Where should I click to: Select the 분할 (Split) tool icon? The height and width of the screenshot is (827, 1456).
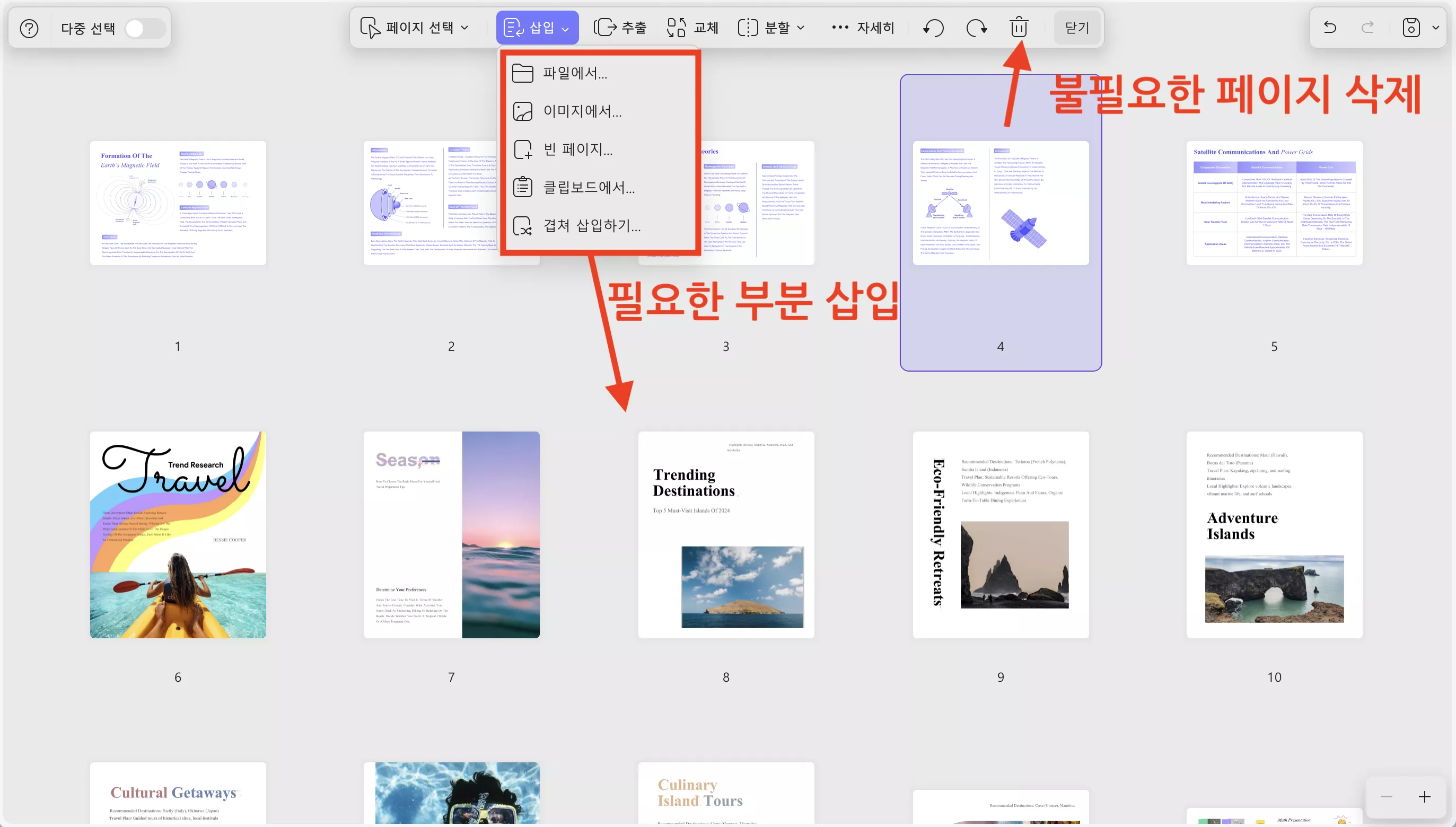pyautogui.click(x=749, y=27)
